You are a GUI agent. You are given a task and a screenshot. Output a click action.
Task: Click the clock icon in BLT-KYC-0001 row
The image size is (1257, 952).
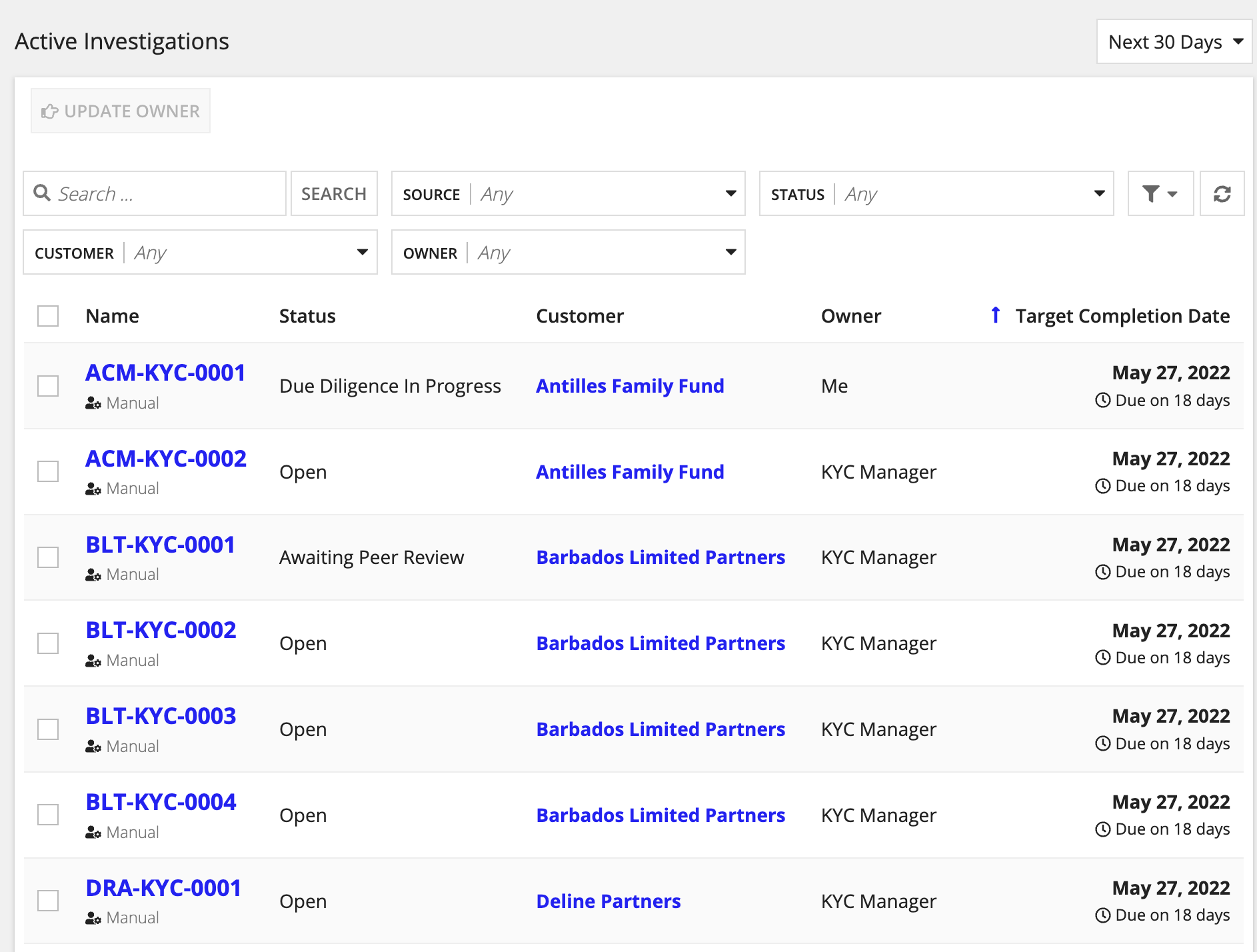(1103, 572)
